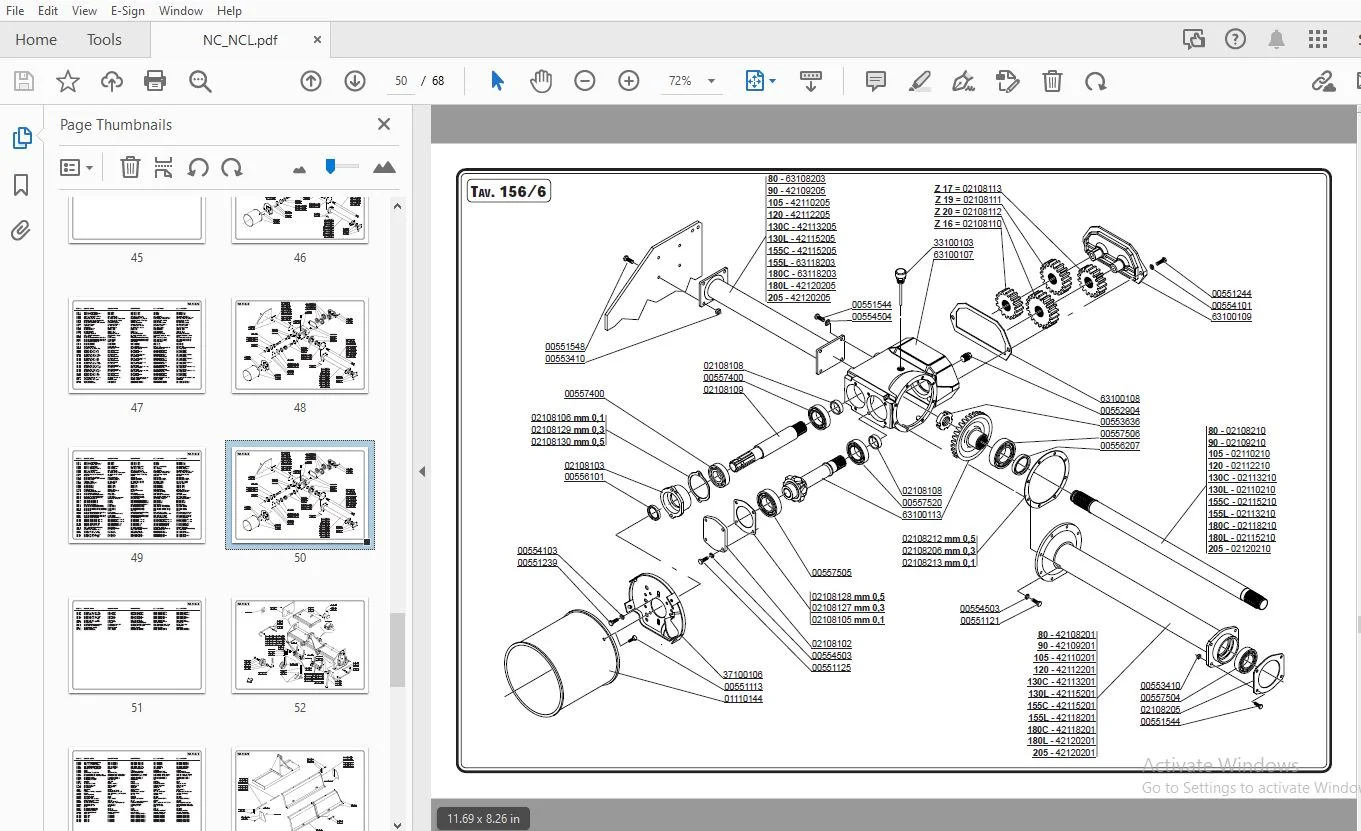This screenshot has width=1361, height=831.
Task: Activate the Hand pan tool
Action: pyautogui.click(x=541, y=81)
